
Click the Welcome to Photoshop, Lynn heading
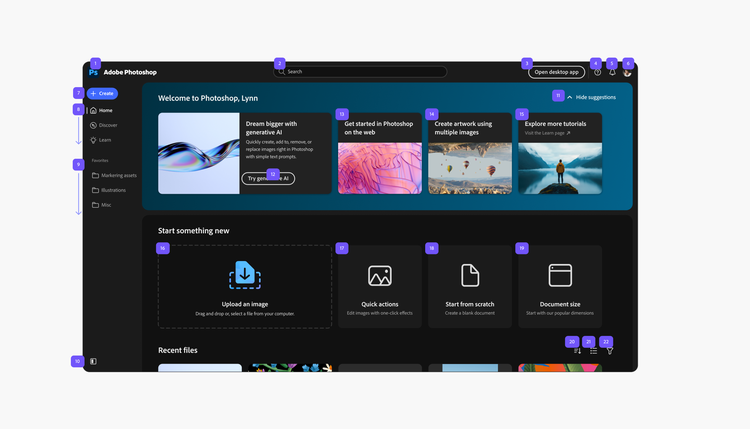point(208,98)
